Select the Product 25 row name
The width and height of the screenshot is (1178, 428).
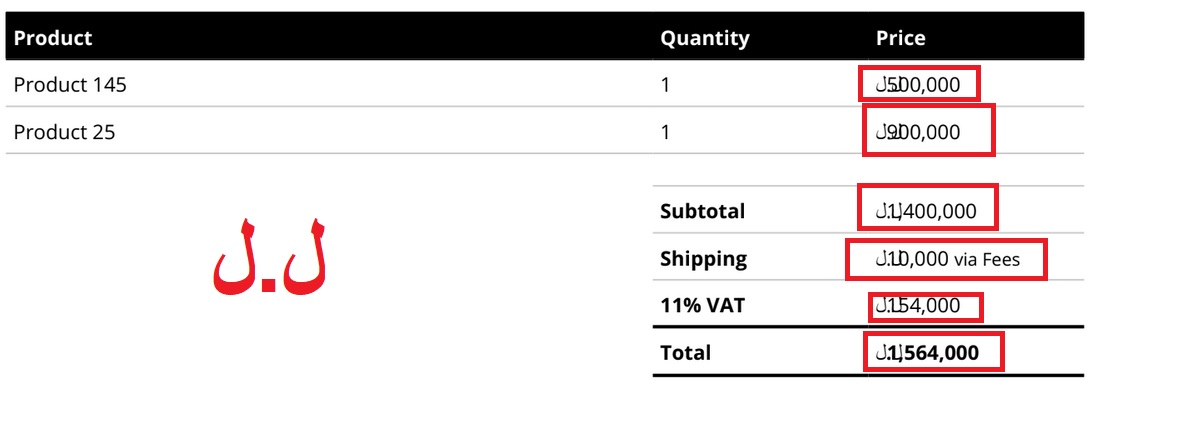[x=65, y=132]
